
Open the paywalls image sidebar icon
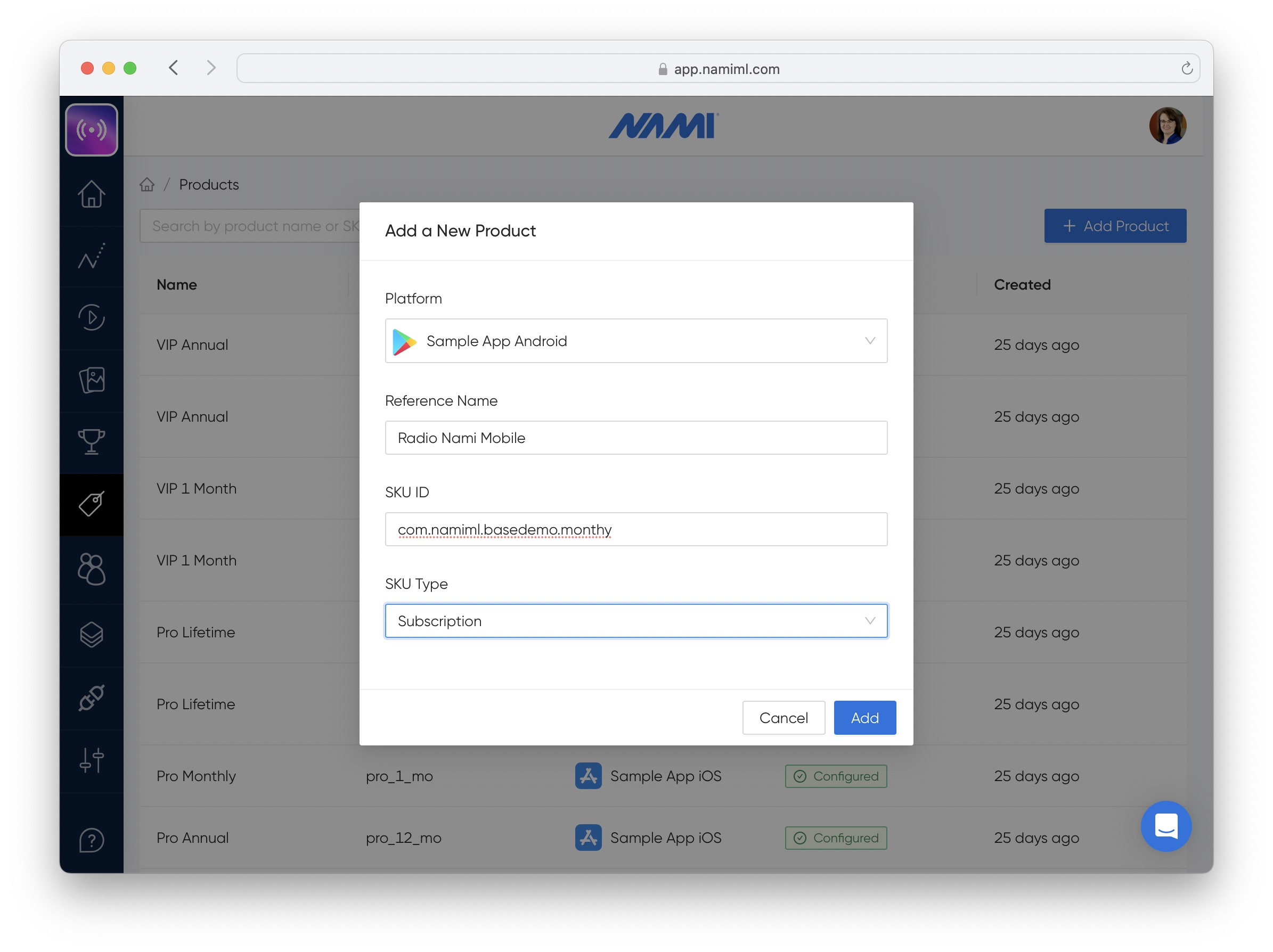(91, 380)
